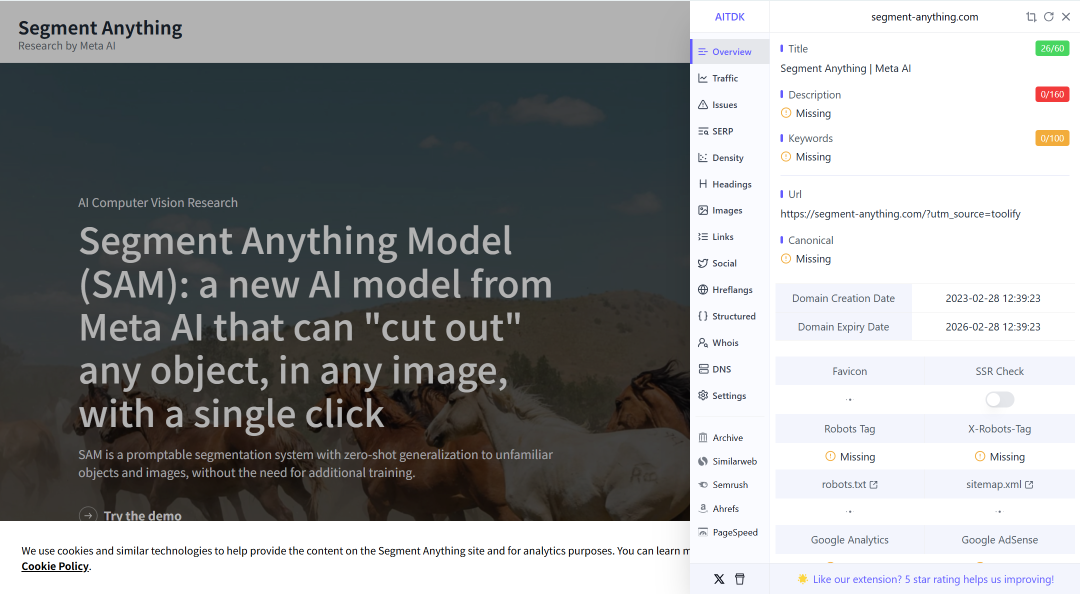The image size is (1080, 594).
Task: Click the 'AI Computer Vision Research' label
Action: click(x=158, y=203)
